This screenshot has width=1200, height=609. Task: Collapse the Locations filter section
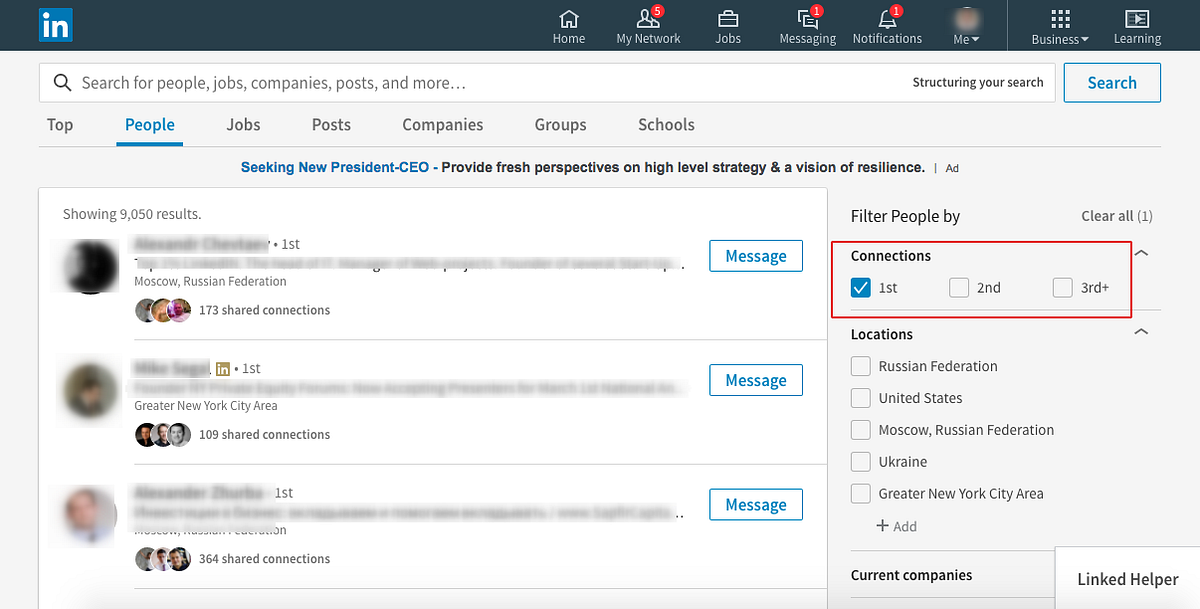(x=1141, y=331)
